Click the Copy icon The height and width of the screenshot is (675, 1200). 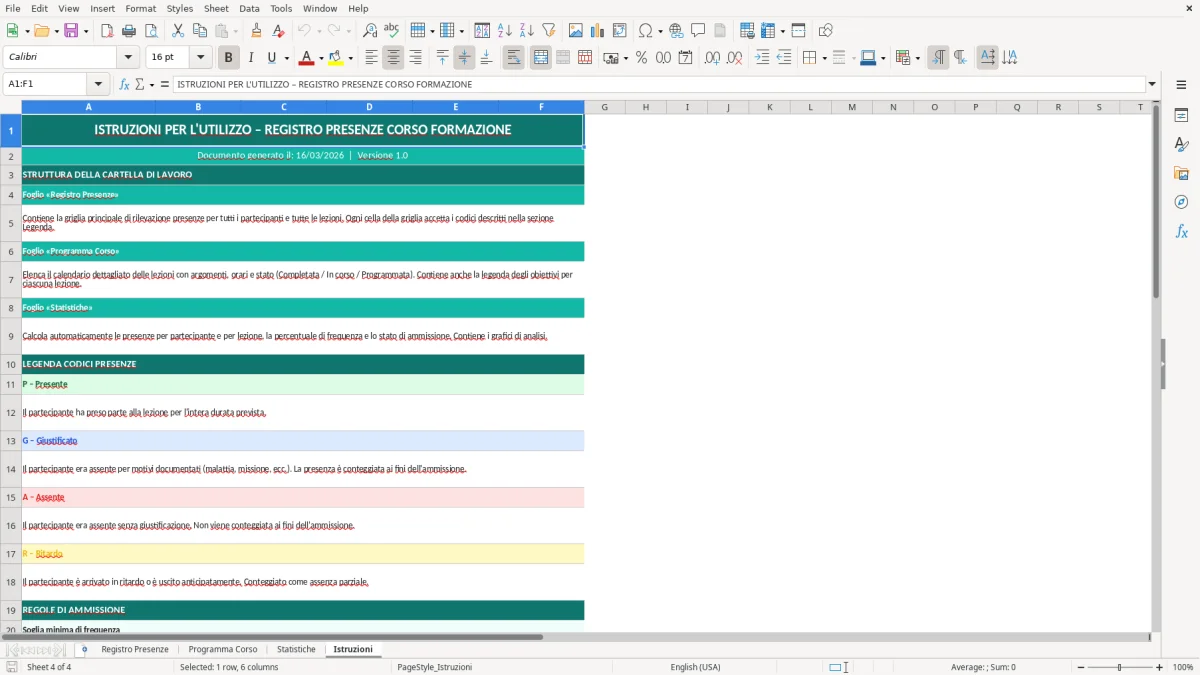199,31
